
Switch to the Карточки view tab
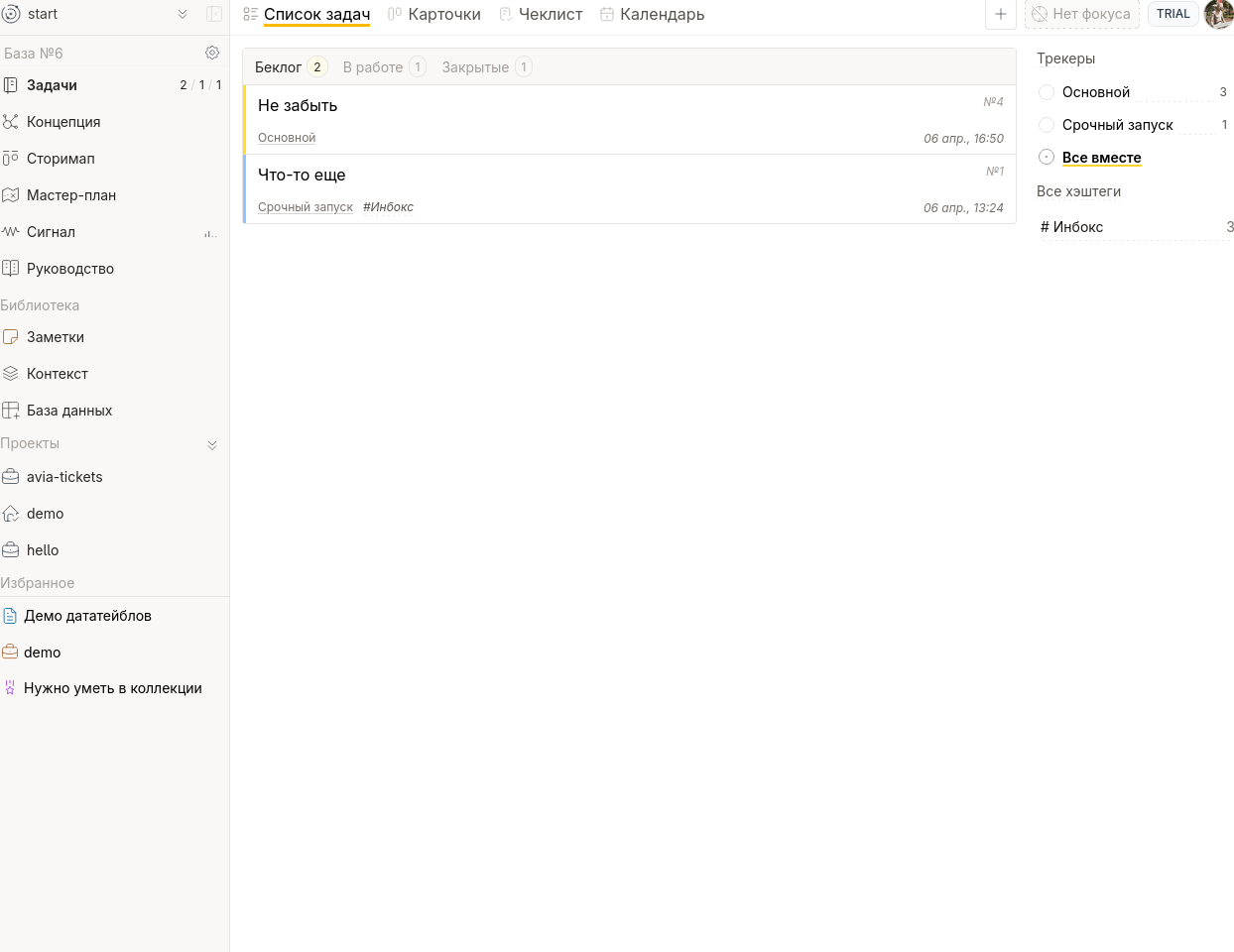tap(443, 15)
